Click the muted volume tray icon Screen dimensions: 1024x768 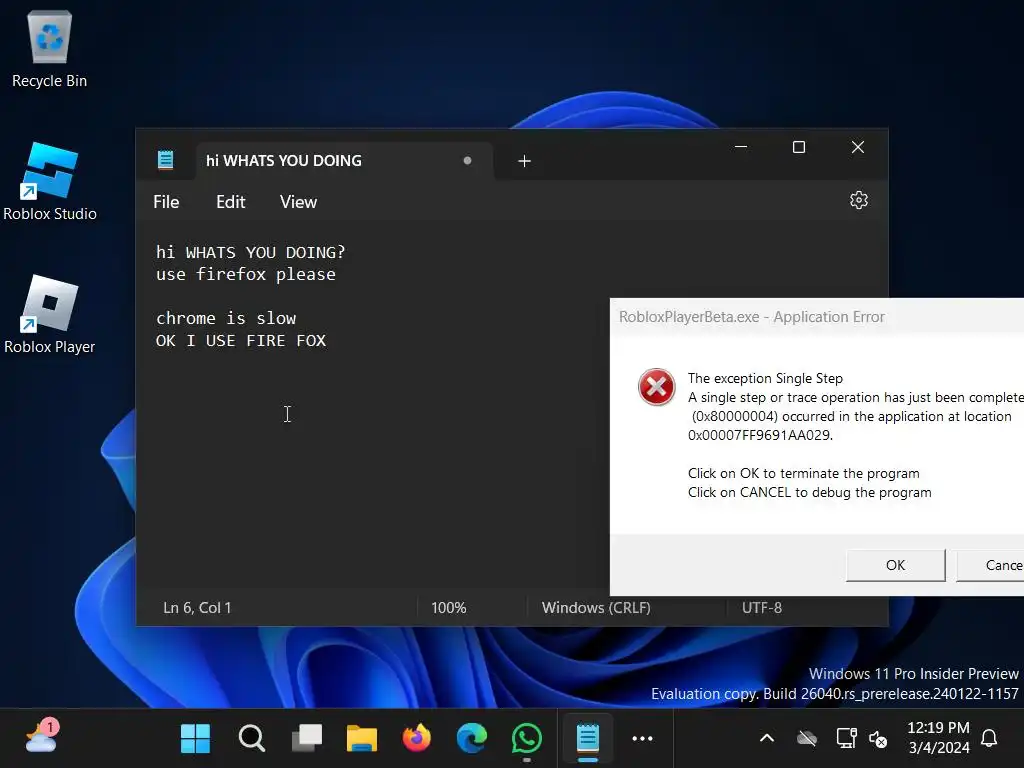click(x=878, y=739)
